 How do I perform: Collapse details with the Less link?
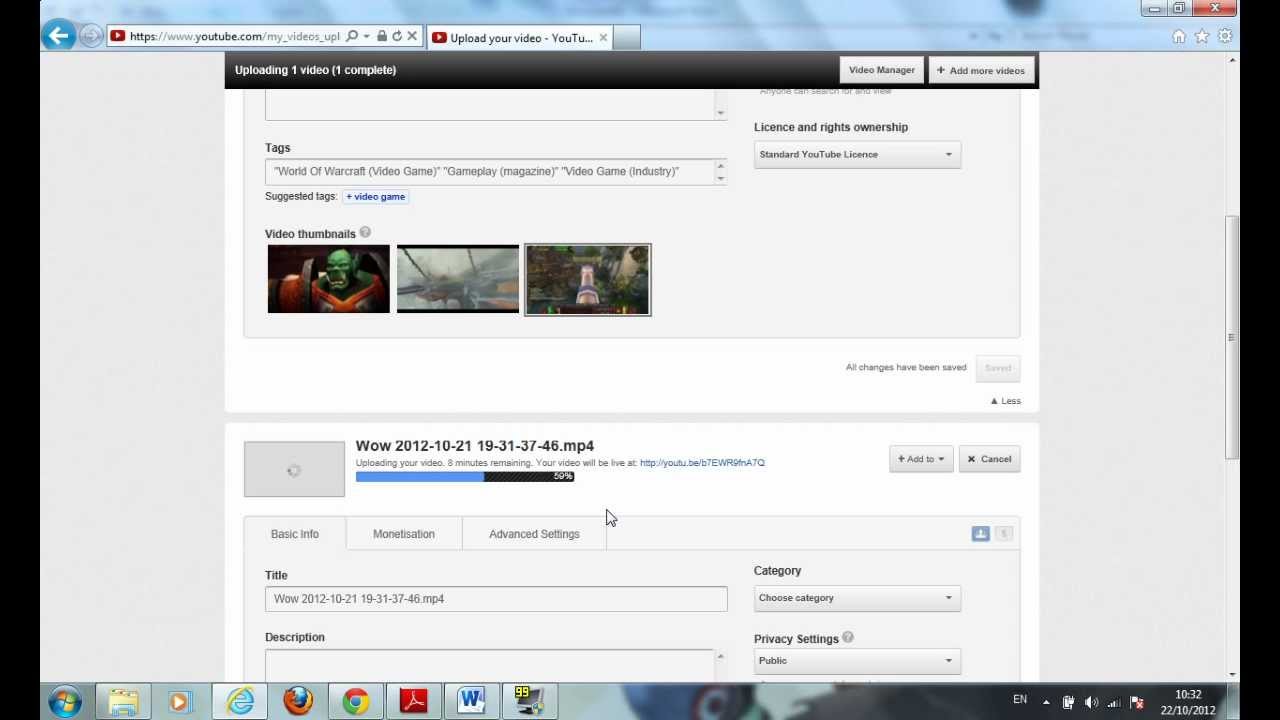pos(1006,401)
